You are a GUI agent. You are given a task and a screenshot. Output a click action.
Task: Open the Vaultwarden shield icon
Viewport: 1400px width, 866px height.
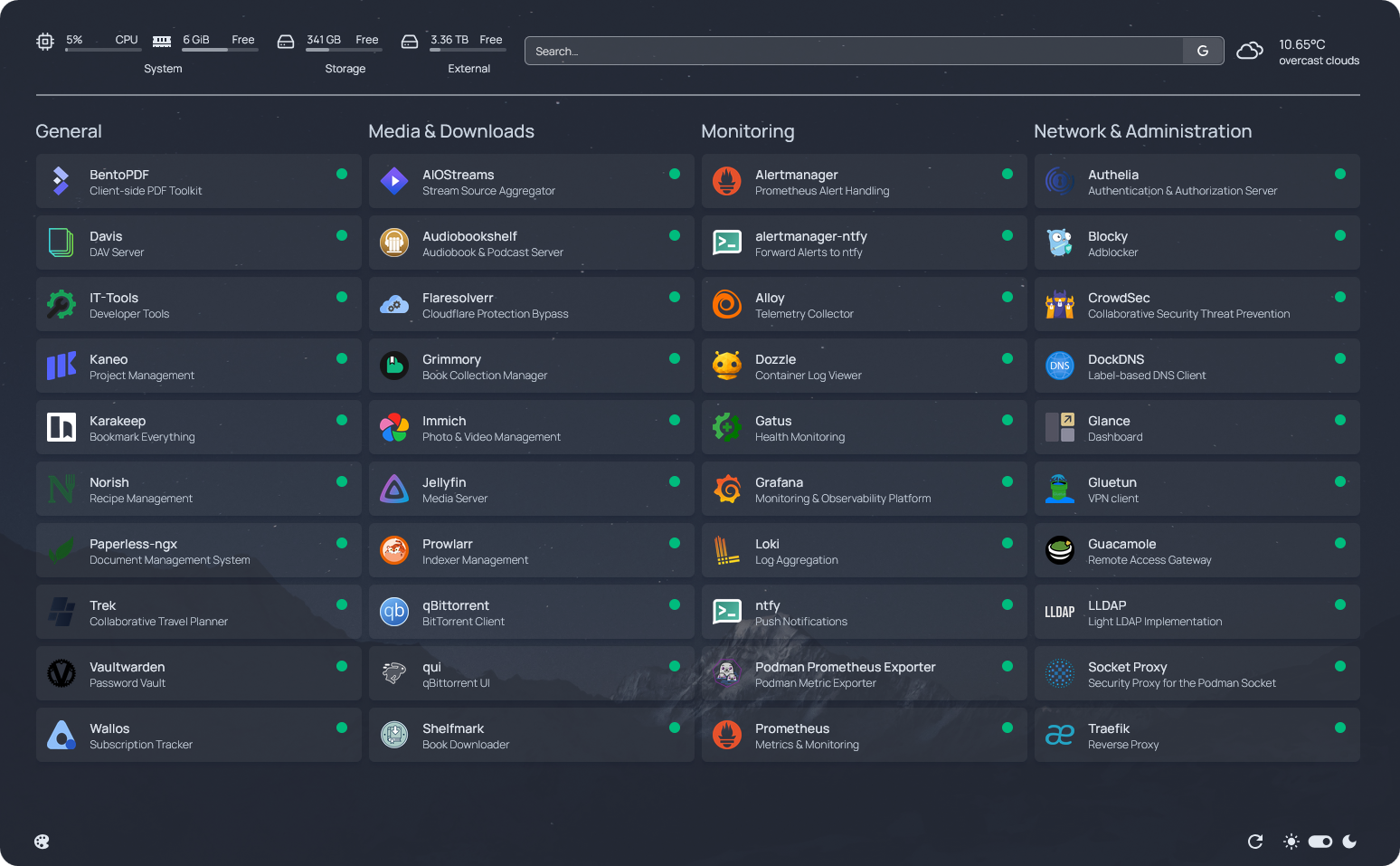tap(61, 673)
